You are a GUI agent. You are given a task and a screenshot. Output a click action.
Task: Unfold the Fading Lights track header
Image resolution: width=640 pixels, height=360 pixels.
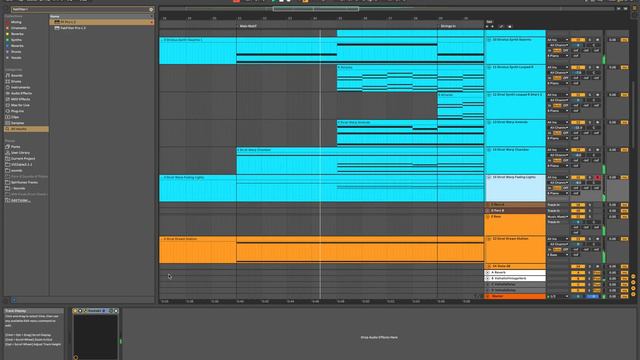pyautogui.click(x=489, y=178)
